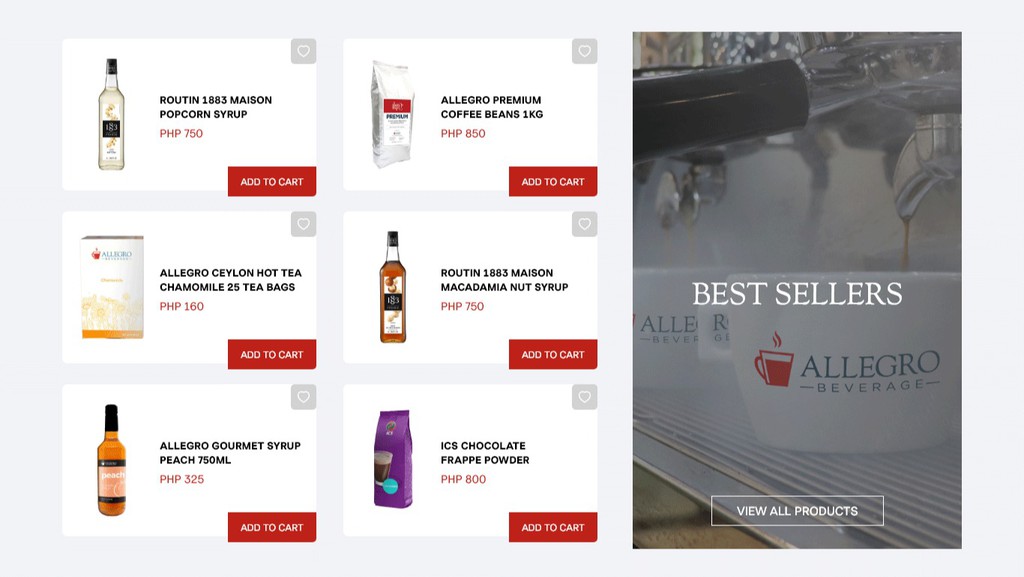Screen dimensions: 1024x577
Task: Open the macadamia syrup bottle image
Action: tap(392, 287)
